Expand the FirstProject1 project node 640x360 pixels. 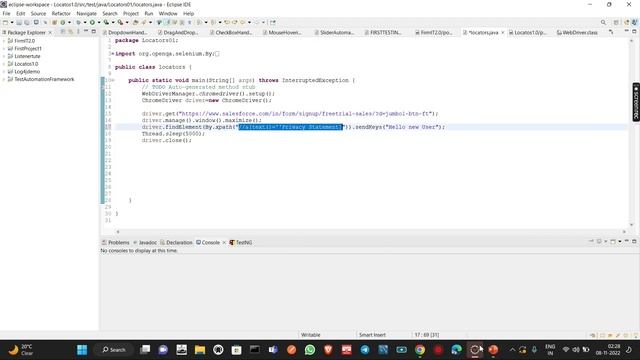click(4, 49)
